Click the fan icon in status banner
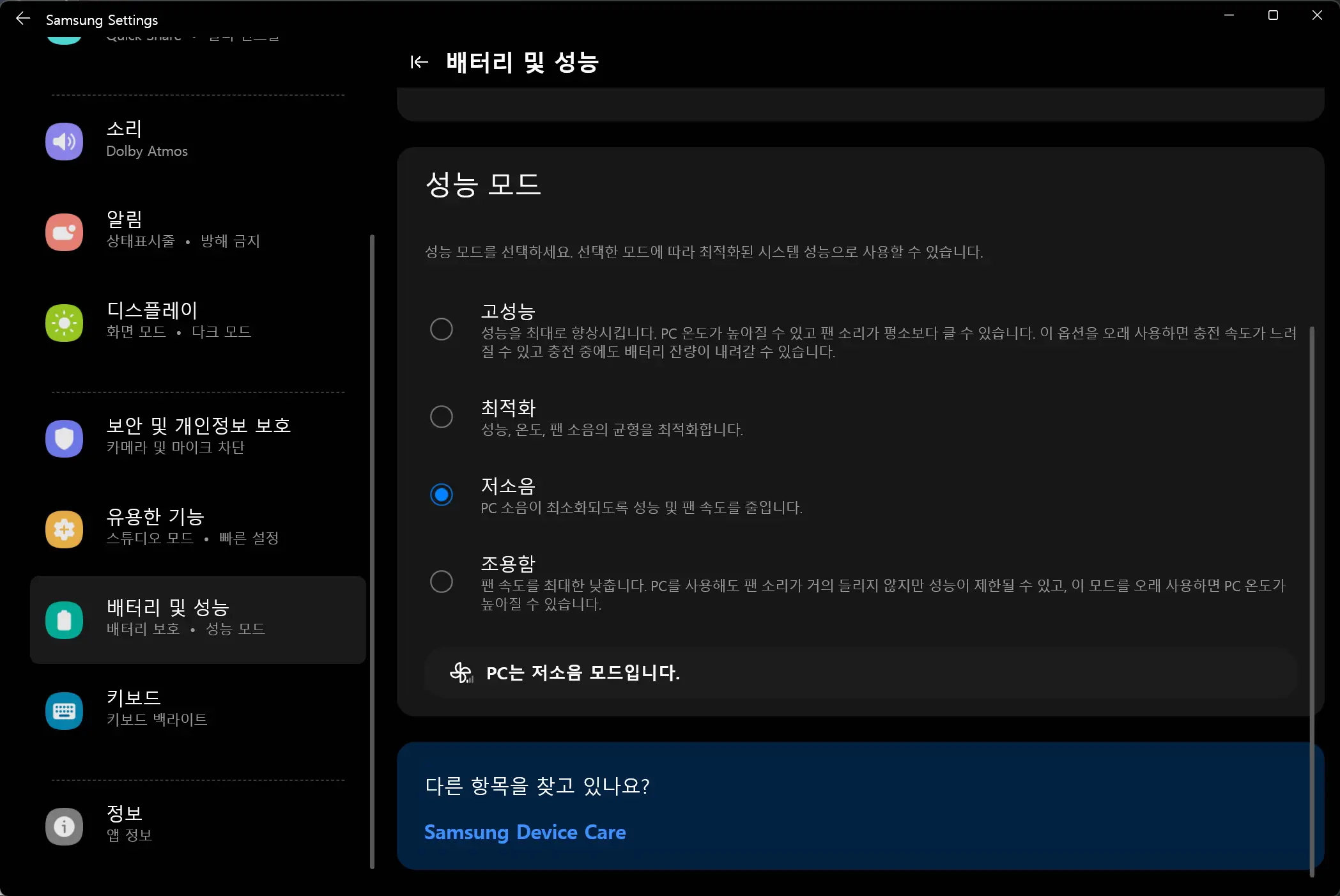The width and height of the screenshot is (1340, 896). point(461,672)
